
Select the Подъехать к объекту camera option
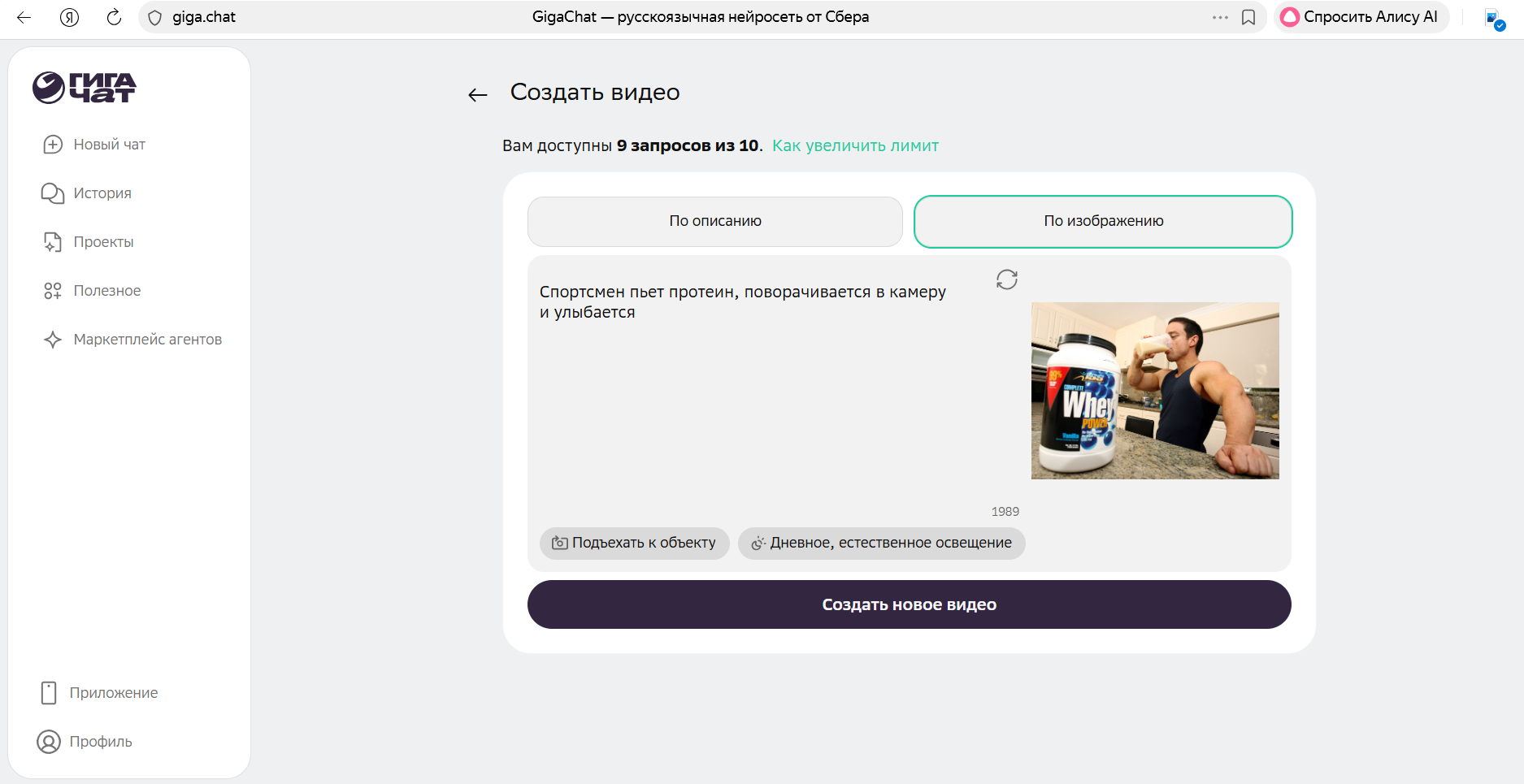point(634,543)
